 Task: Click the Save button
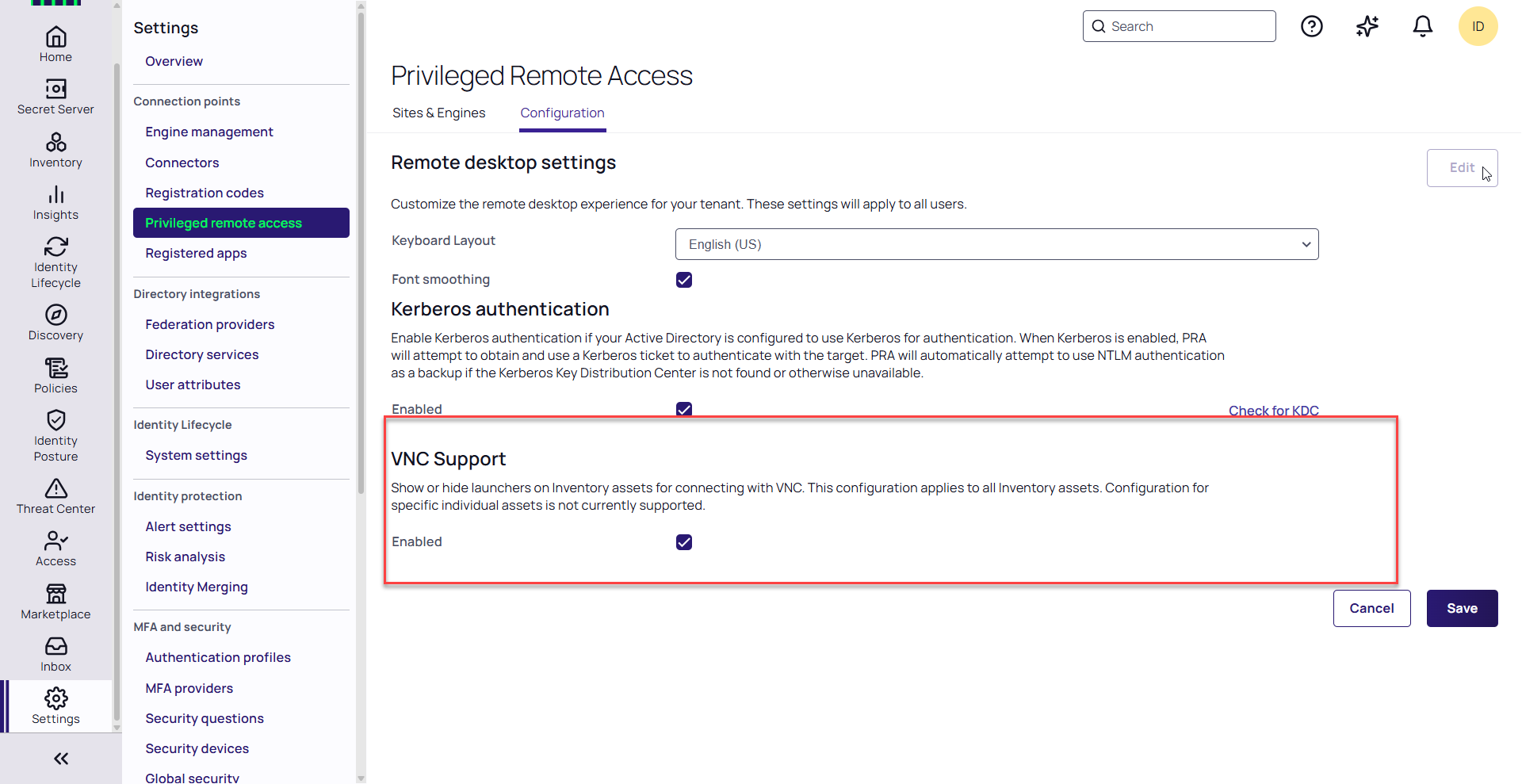click(x=1462, y=609)
